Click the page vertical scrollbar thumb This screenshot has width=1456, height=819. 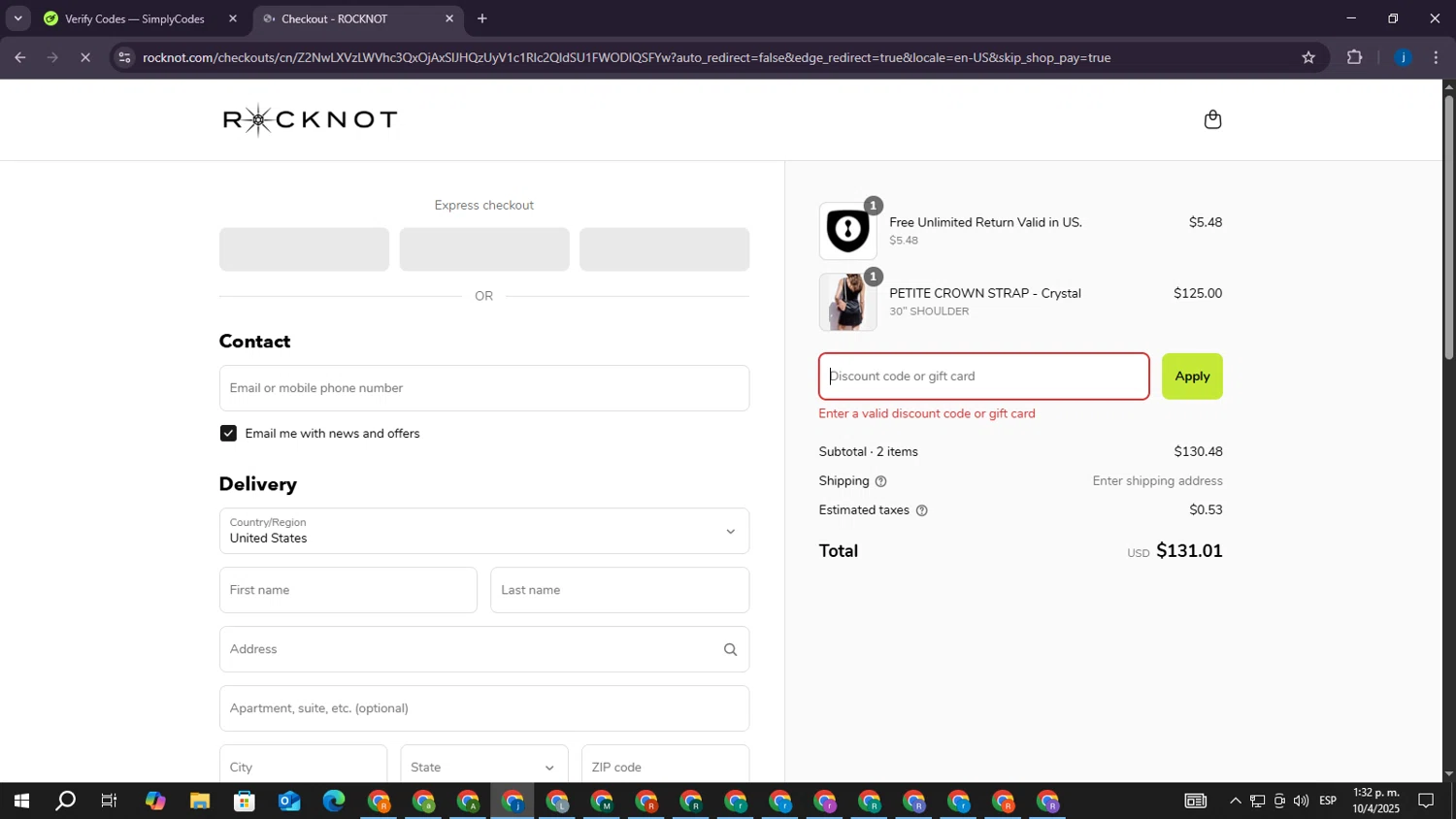coord(1448,228)
